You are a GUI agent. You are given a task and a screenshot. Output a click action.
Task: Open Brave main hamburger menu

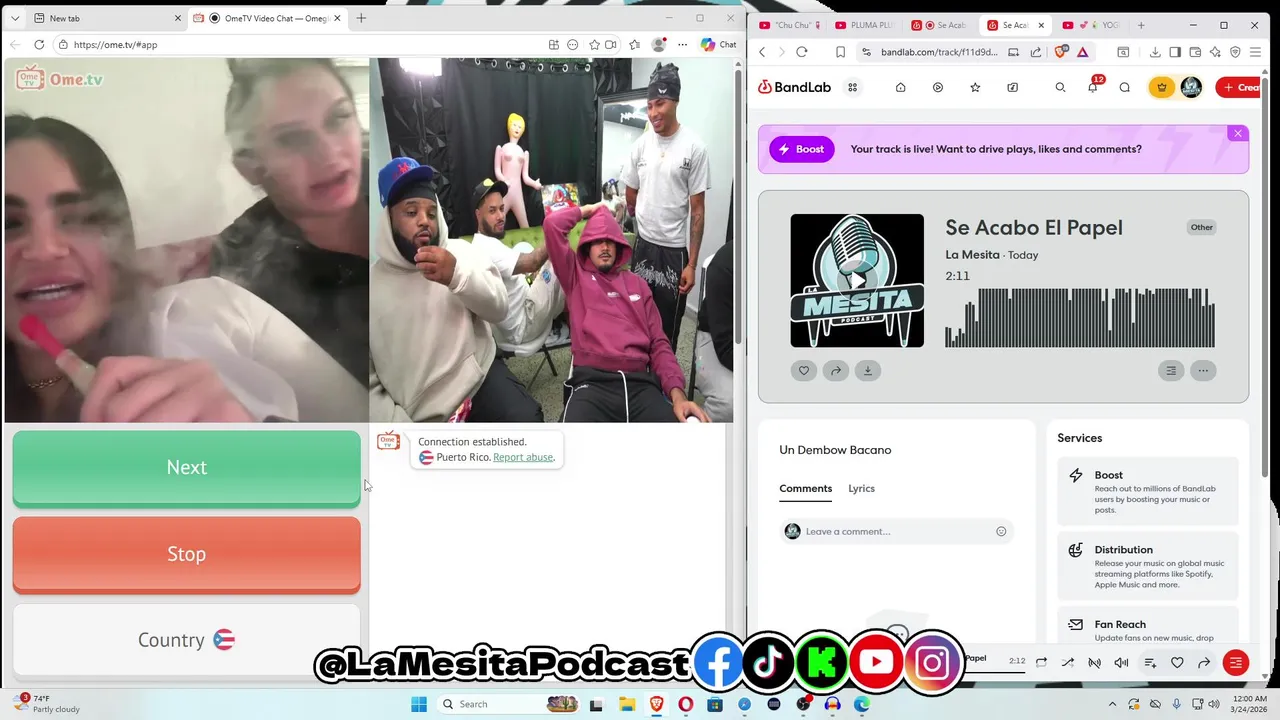(x=1256, y=52)
